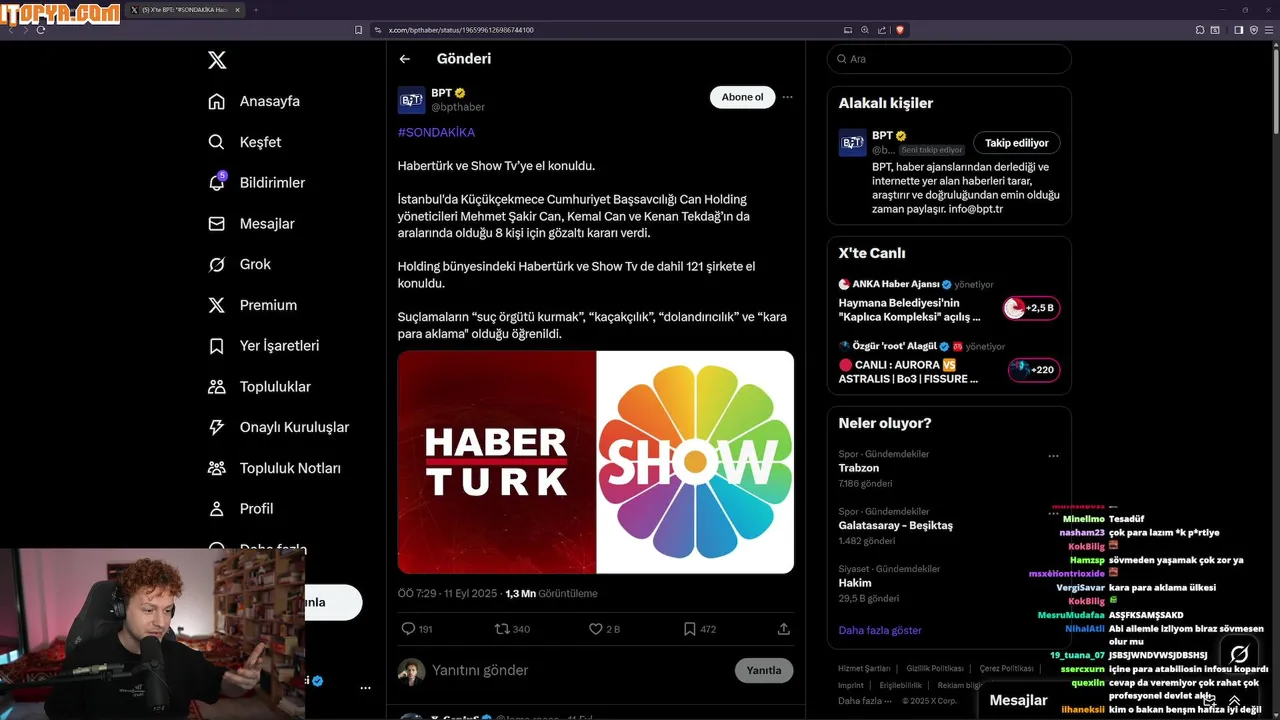Expand the Mesajlar drawer chevrons
The image size is (1280, 720).
tap(1235, 701)
